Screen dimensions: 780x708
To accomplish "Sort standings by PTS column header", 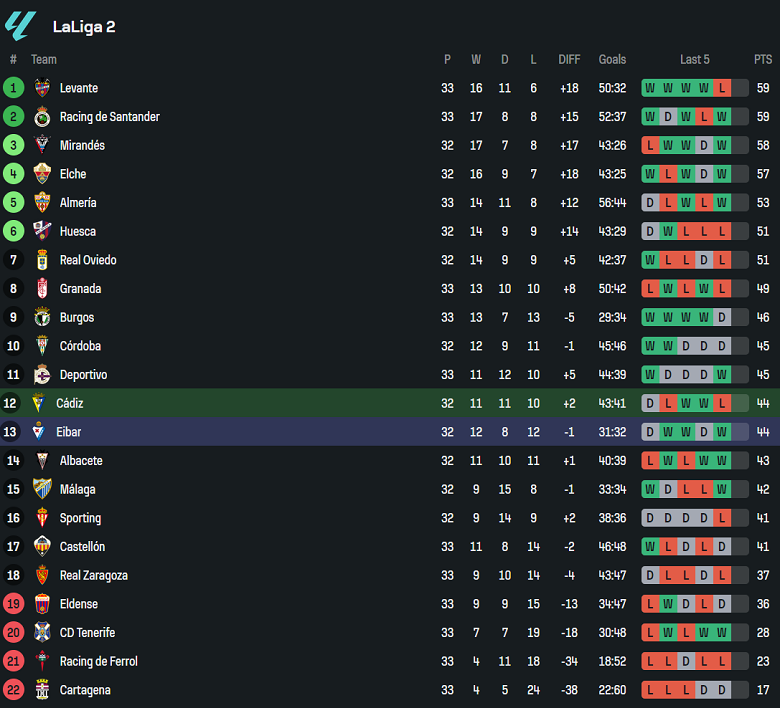I will click(x=763, y=60).
